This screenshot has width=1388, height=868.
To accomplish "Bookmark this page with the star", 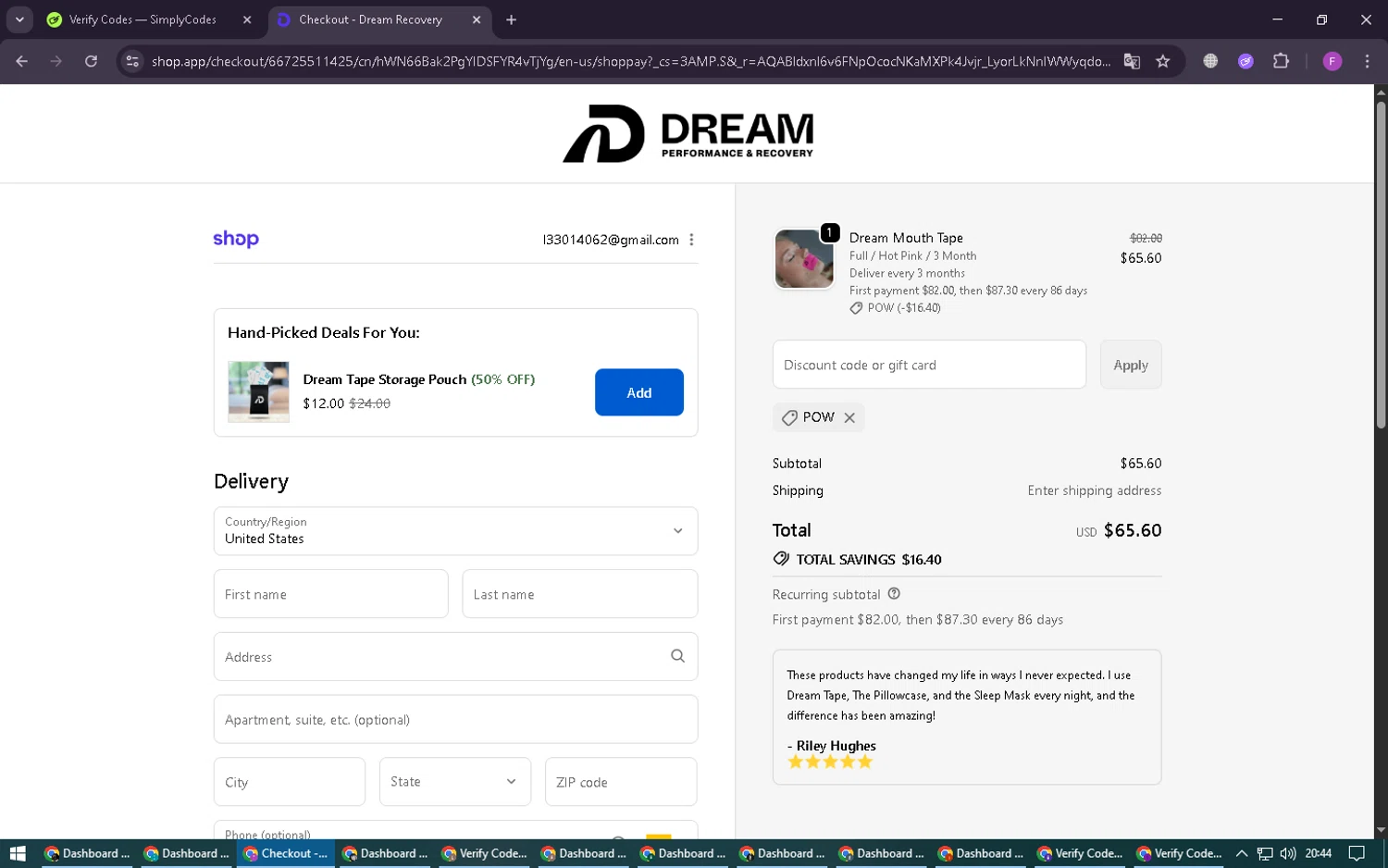I will [x=1163, y=61].
